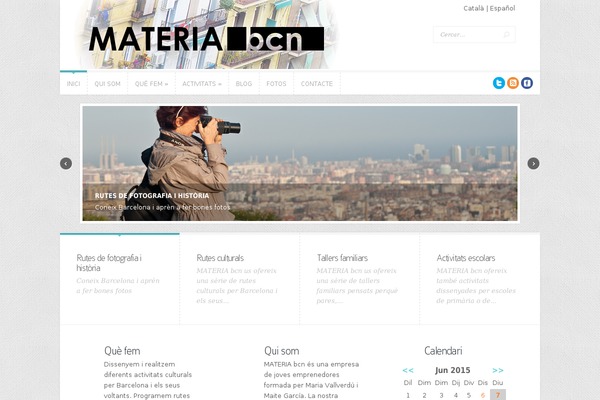Viewport: 600px width, 400px height.
Task: Open the Inici menu item
Action: [x=73, y=83]
